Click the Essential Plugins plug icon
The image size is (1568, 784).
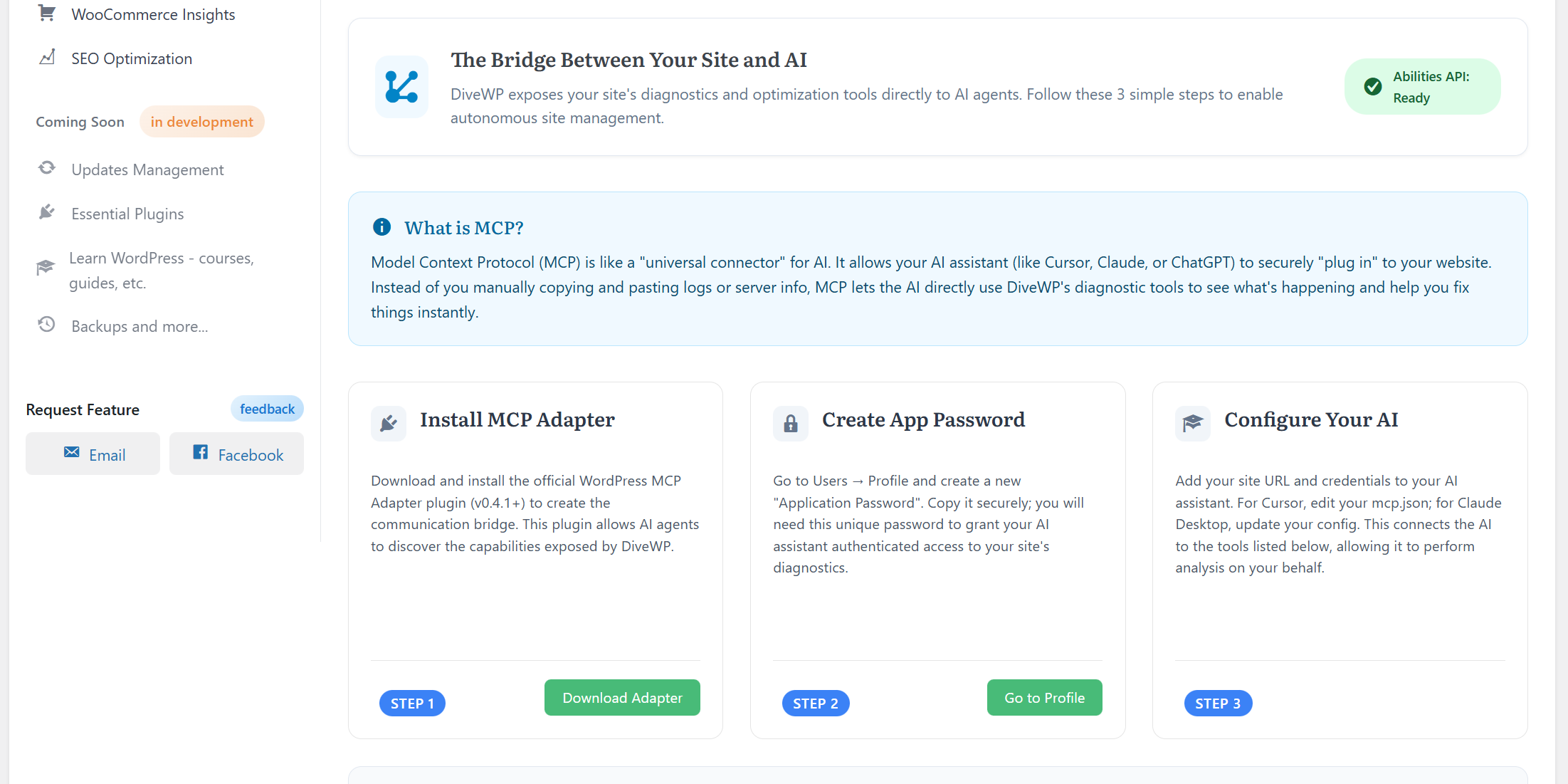[47, 212]
